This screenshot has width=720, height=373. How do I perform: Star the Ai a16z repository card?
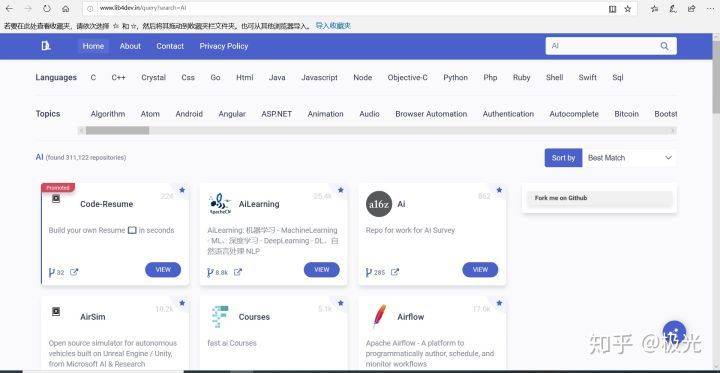499,190
